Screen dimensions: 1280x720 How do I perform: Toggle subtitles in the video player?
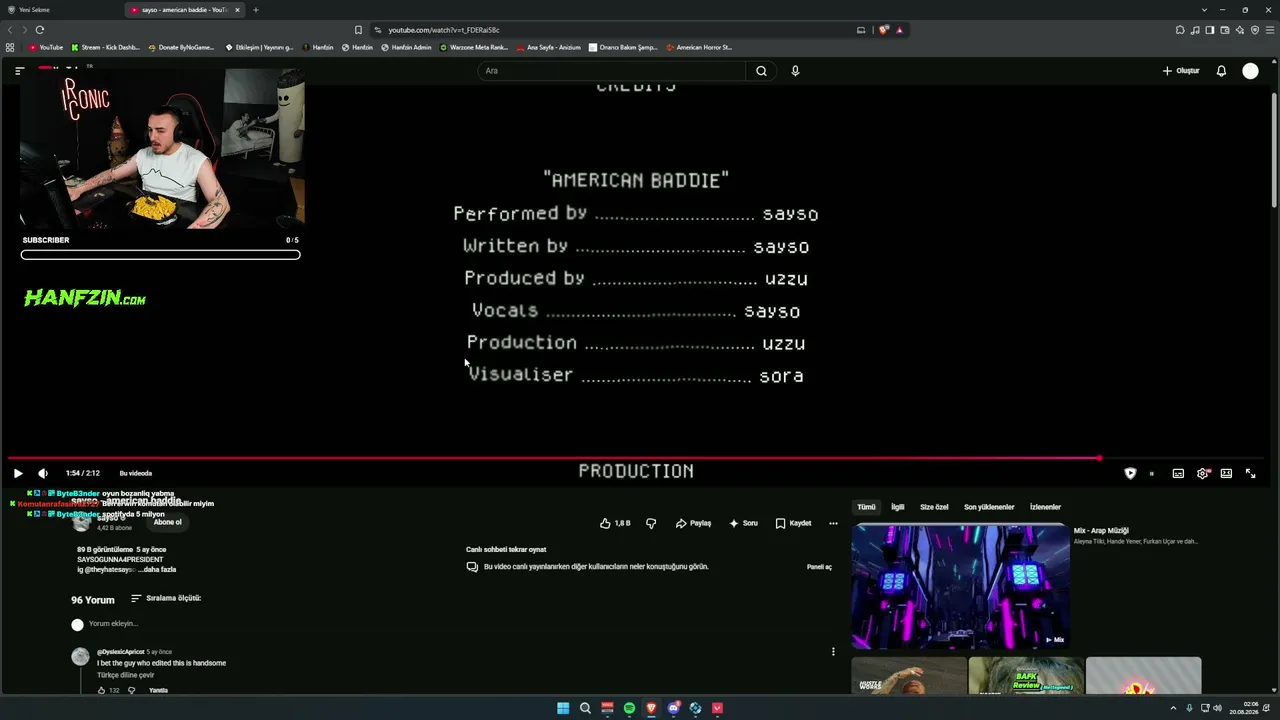click(x=1178, y=473)
